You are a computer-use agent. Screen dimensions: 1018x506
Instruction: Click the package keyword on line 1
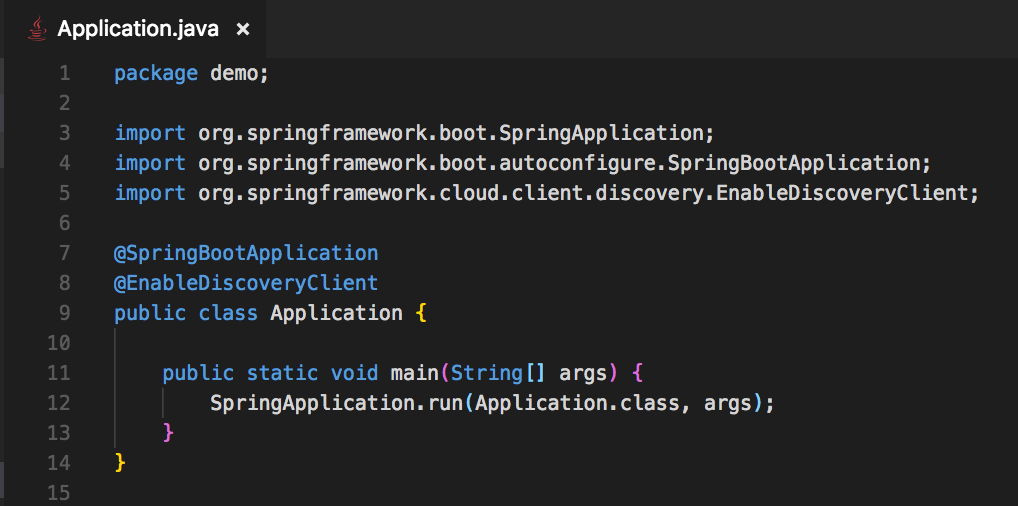tap(156, 73)
